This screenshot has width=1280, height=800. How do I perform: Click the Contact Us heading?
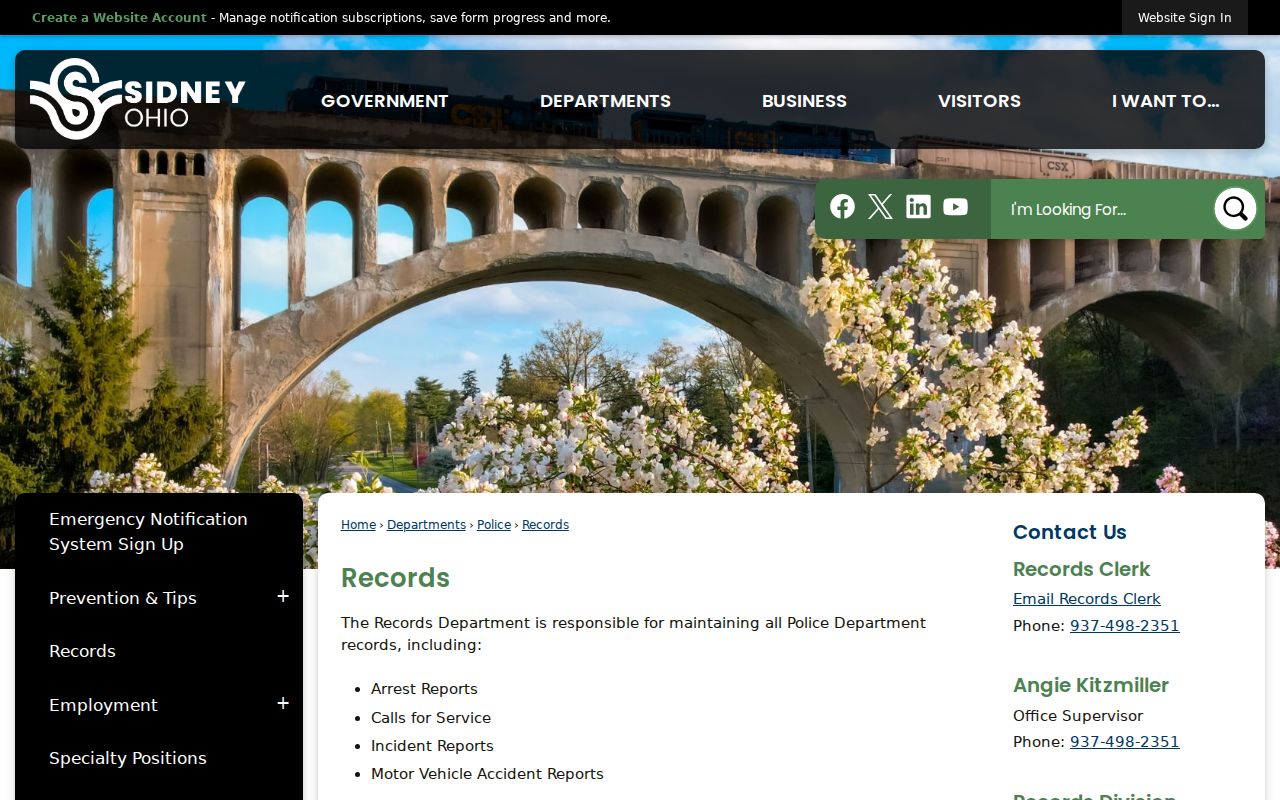(x=1069, y=532)
